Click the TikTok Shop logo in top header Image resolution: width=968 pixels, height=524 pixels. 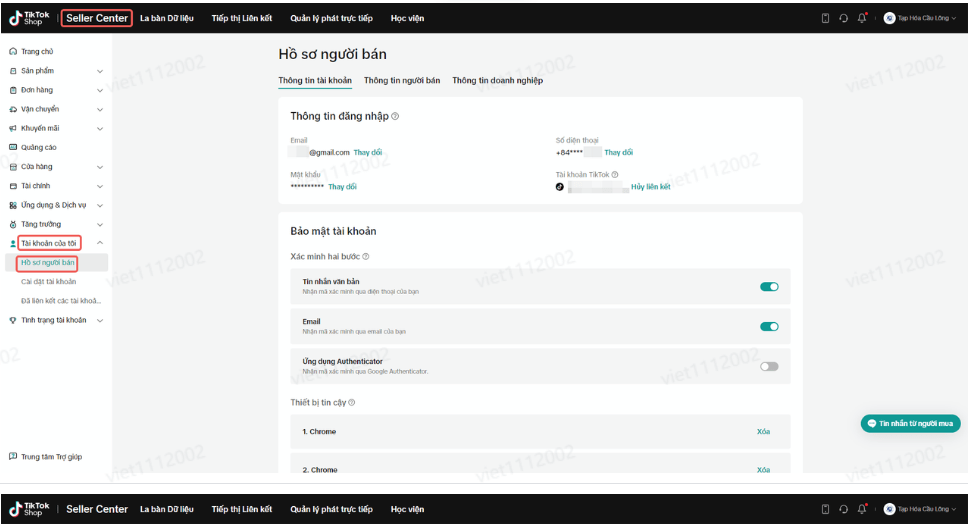click(30, 18)
